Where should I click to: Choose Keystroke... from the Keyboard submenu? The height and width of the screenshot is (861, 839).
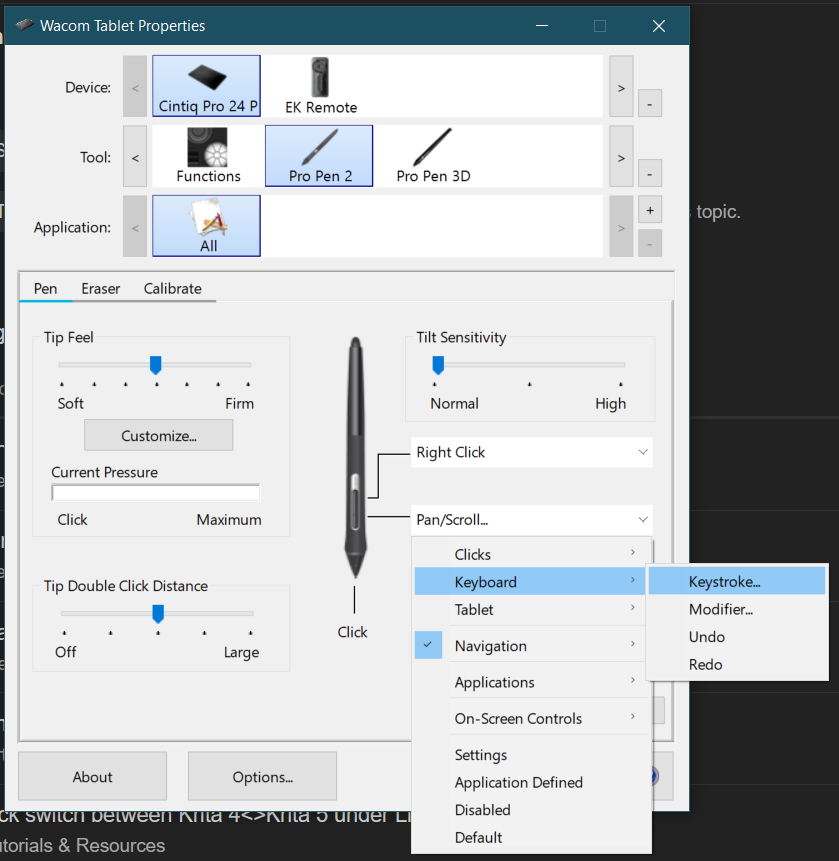tap(724, 581)
